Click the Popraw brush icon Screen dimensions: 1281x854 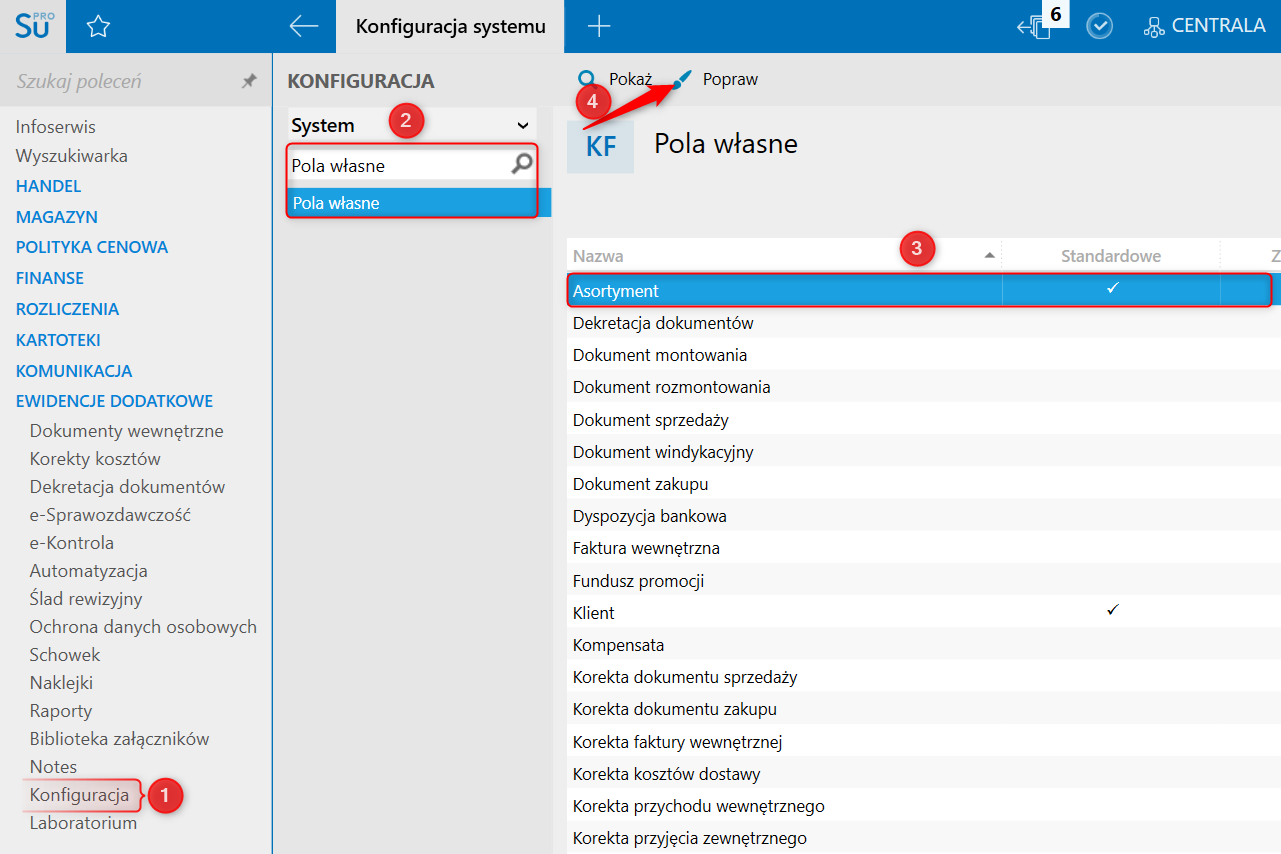[x=682, y=80]
